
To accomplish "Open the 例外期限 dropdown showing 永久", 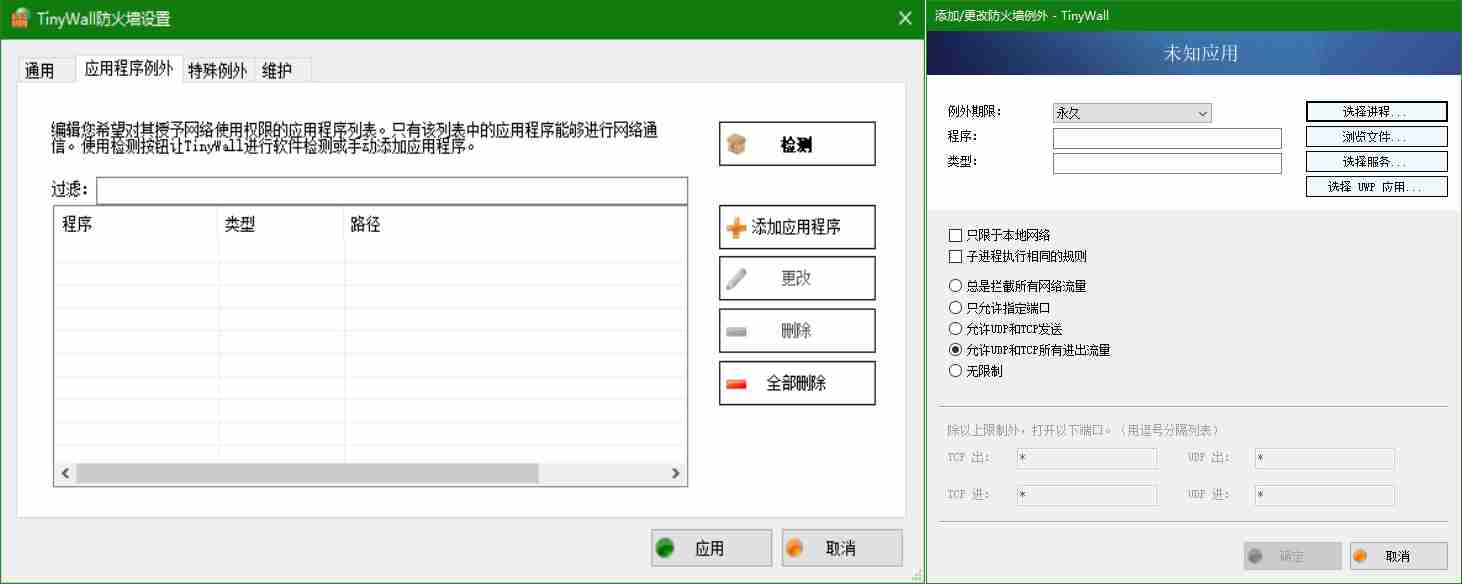I will pos(1132,113).
